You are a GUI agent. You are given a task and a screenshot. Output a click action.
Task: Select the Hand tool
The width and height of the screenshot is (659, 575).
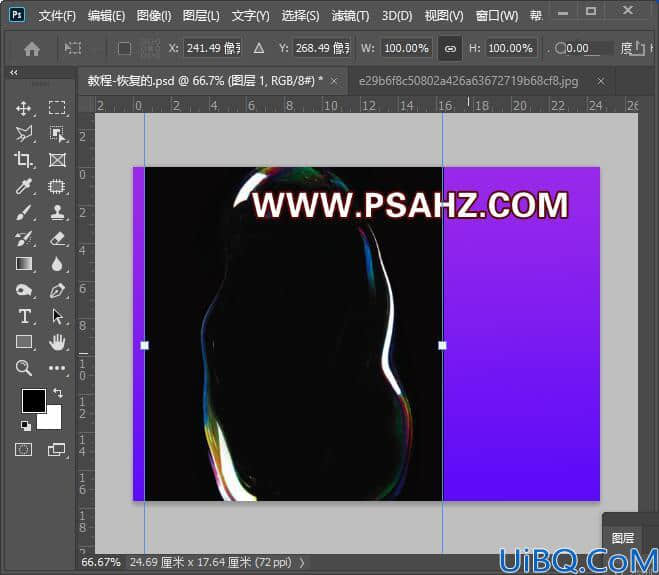tap(57, 342)
